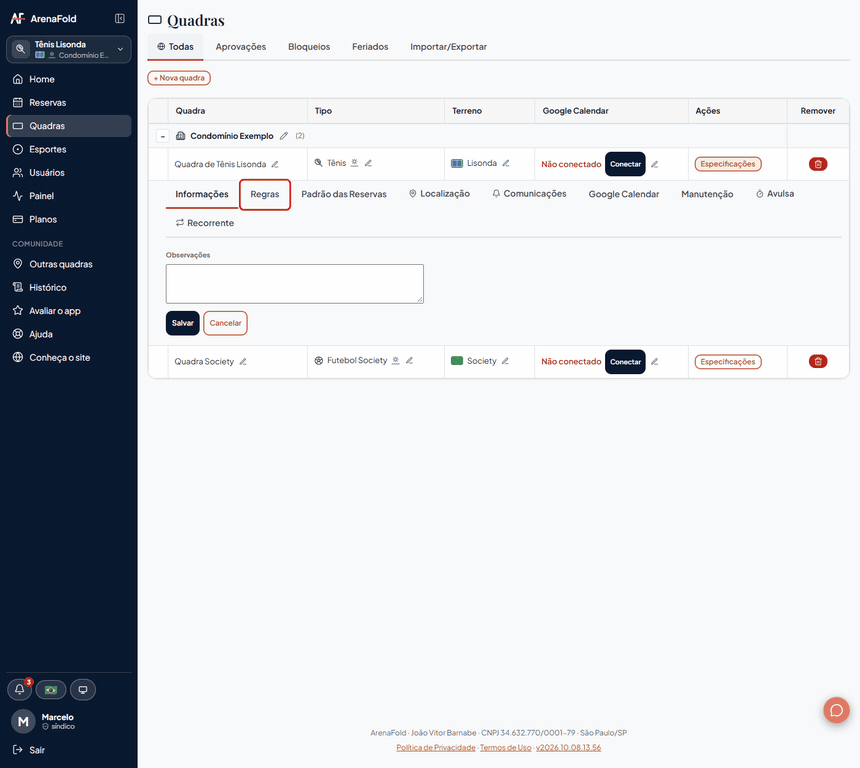Connect Google Calendar for Quadra de Tênis Lisonda
Image resolution: width=860 pixels, height=768 pixels.
pyautogui.click(x=625, y=164)
